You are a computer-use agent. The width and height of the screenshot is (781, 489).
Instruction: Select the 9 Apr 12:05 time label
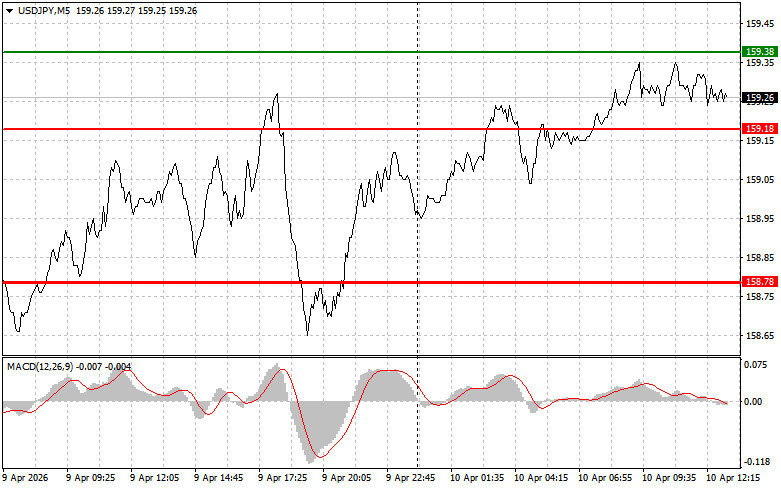pos(154,478)
